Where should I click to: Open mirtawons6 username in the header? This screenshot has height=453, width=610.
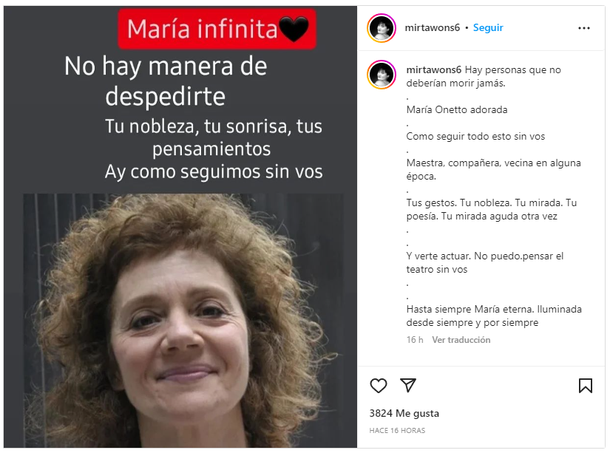432,28
